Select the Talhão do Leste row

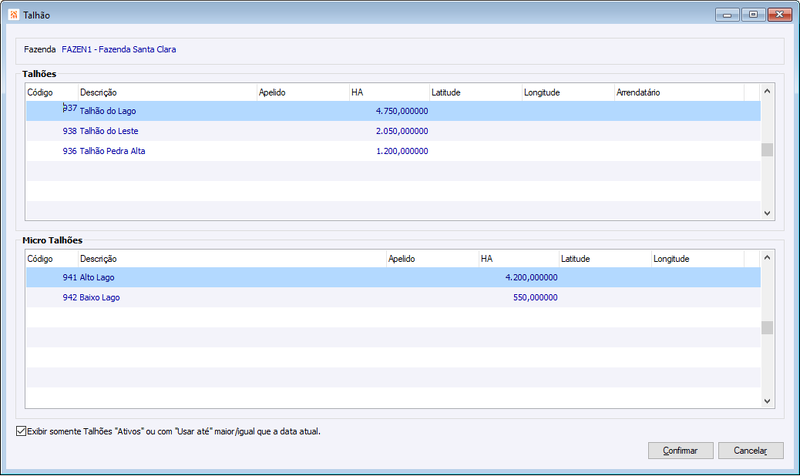[x=393, y=131]
